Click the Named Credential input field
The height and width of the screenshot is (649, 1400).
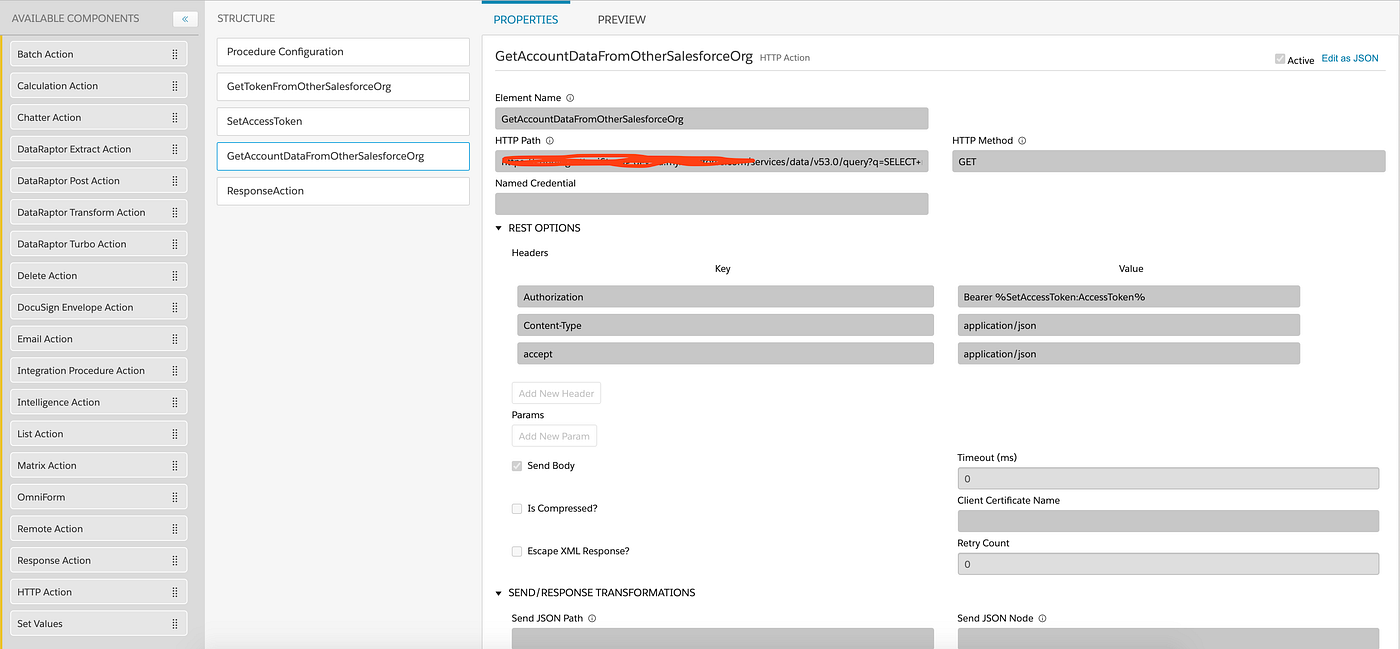711,204
